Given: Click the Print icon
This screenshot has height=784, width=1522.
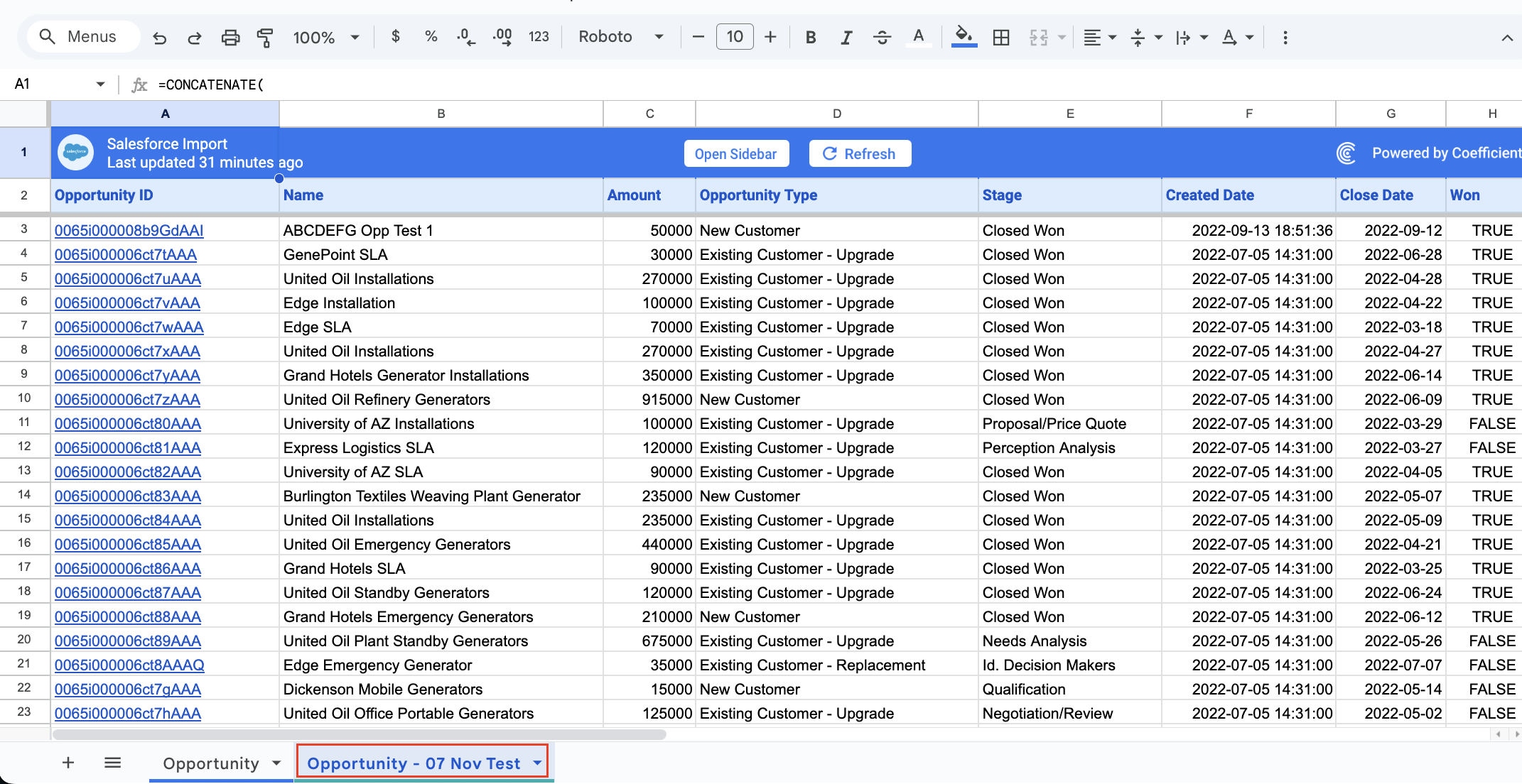Looking at the screenshot, I should click(x=230, y=38).
